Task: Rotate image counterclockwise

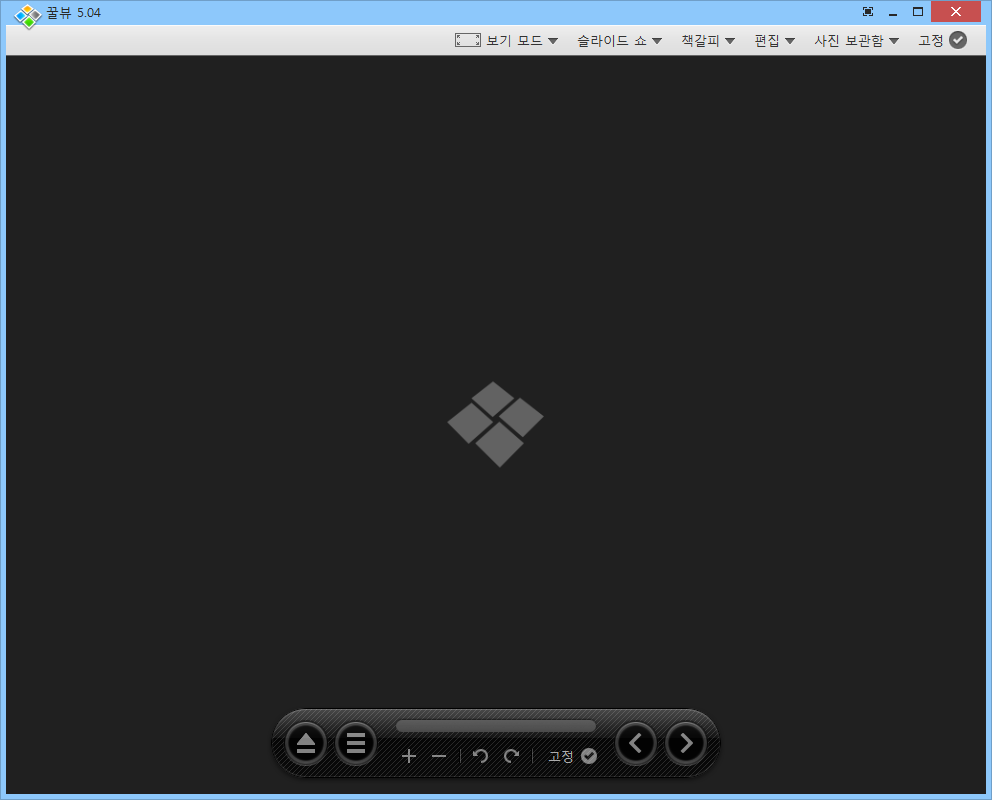Action: click(480, 756)
